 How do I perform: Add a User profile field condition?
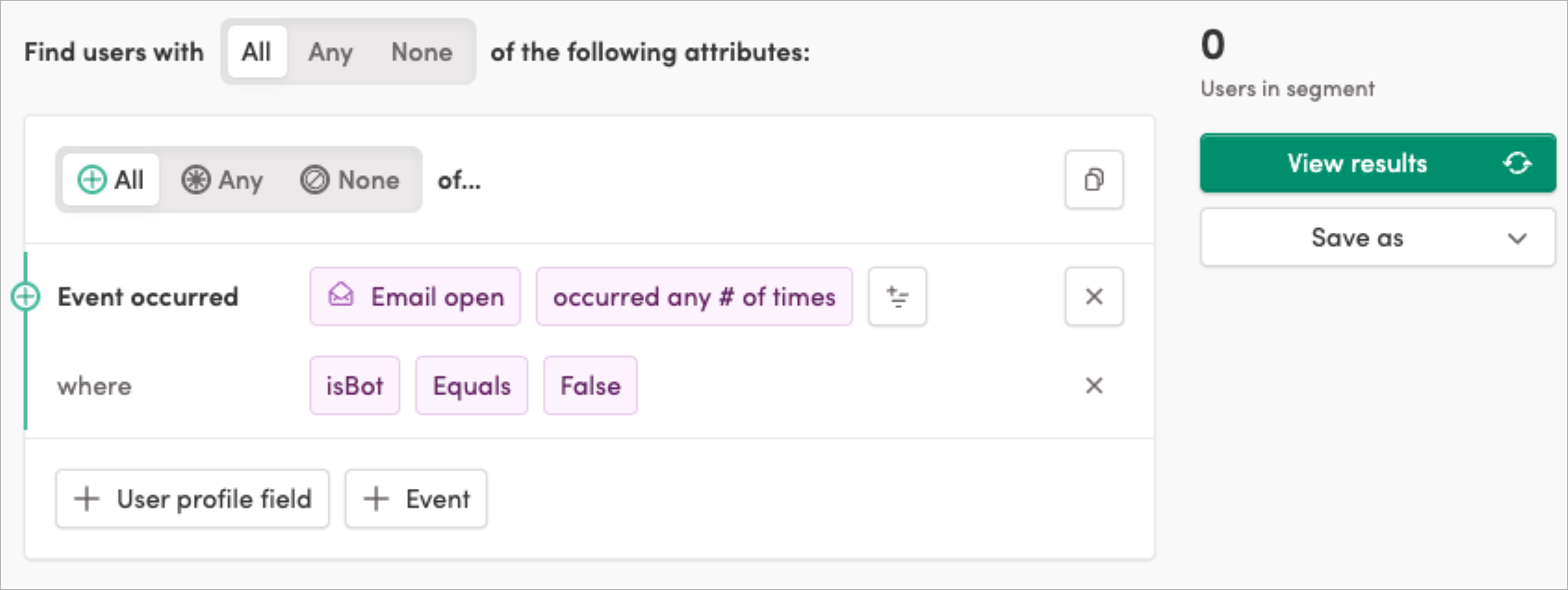(x=191, y=499)
